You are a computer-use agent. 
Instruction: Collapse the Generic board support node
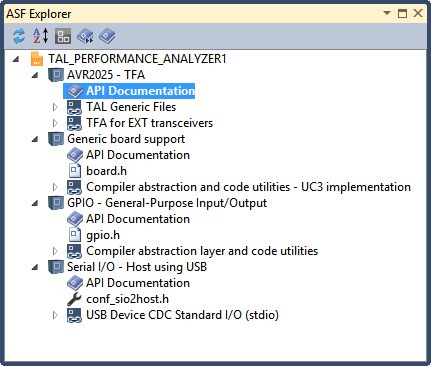(35, 139)
